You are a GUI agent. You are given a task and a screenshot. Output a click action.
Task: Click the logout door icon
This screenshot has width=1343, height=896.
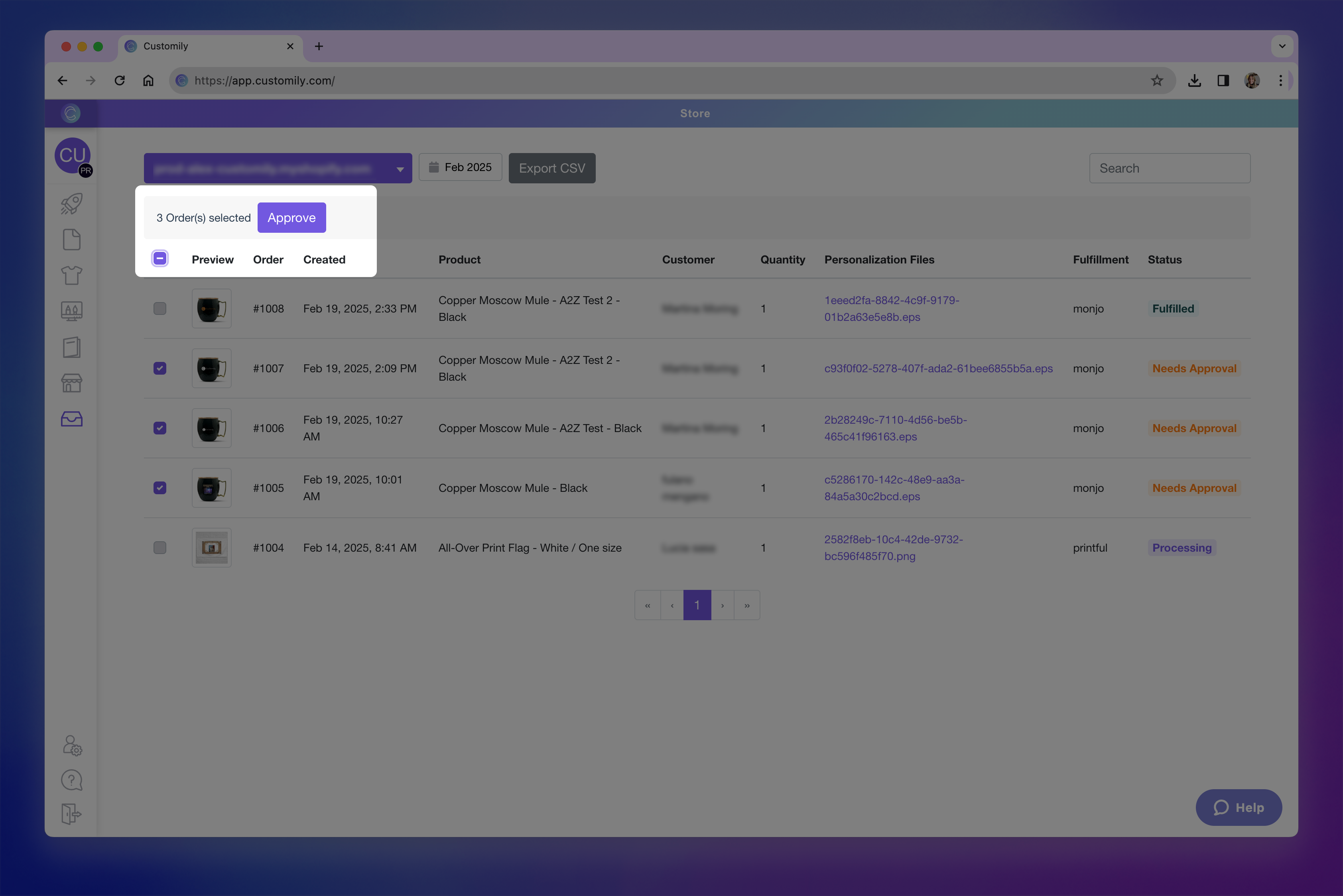coord(71,814)
